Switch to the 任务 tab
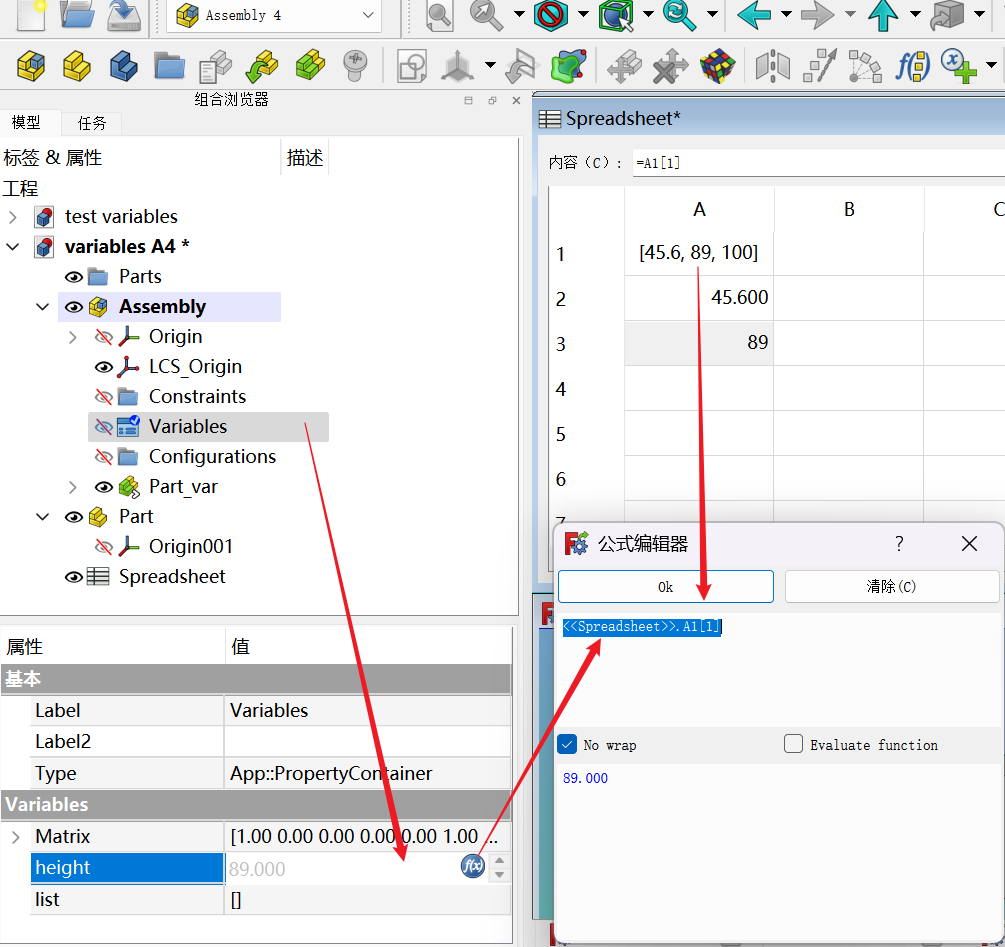This screenshot has height=947, width=1005. (x=92, y=123)
